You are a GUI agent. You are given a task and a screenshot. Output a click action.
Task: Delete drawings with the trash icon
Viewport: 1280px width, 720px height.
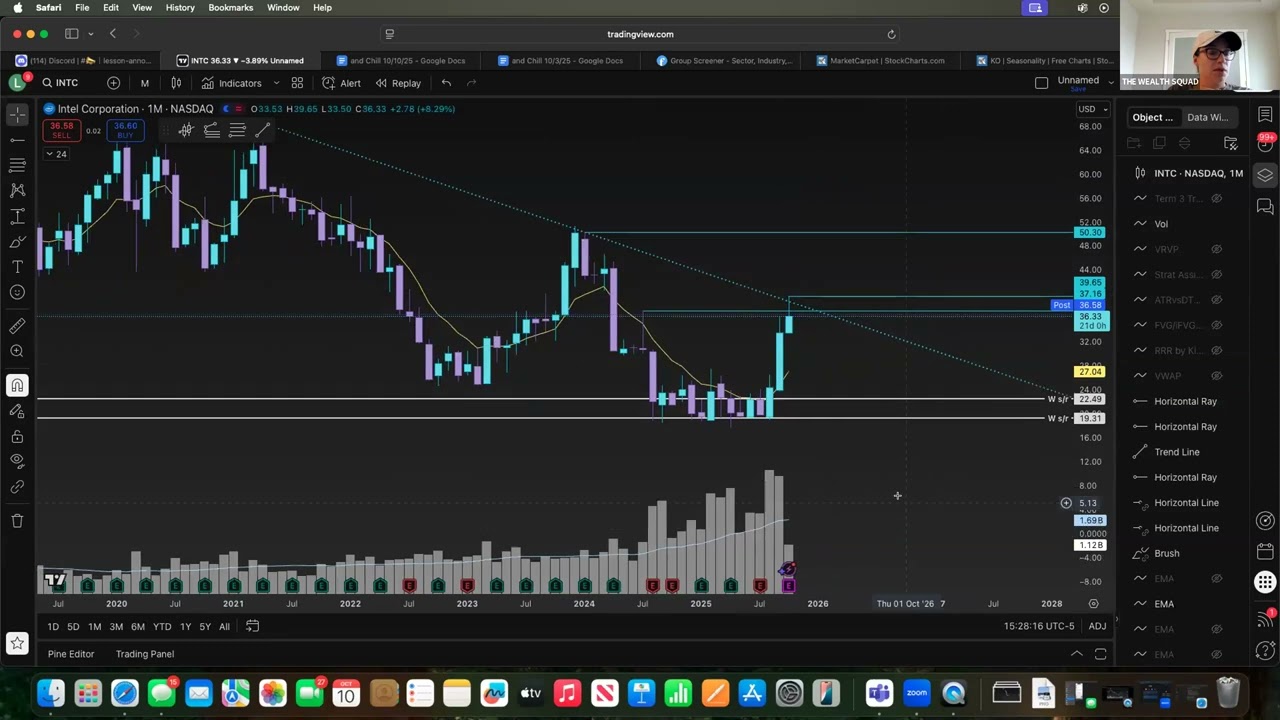[x=17, y=520]
